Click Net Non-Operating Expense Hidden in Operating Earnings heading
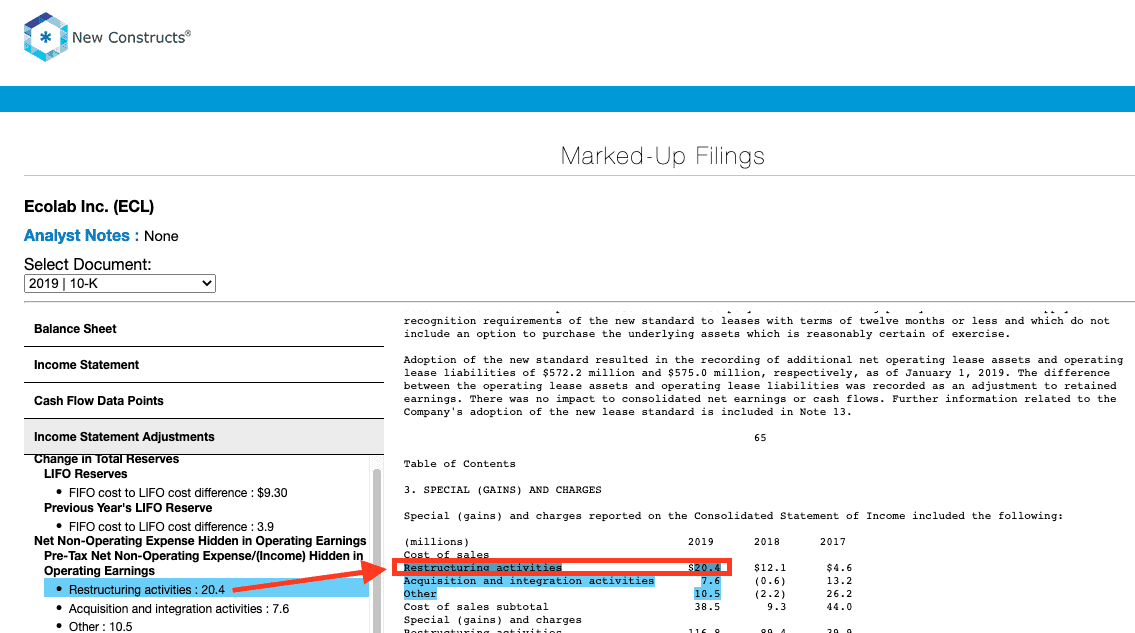 (x=200, y=541)
